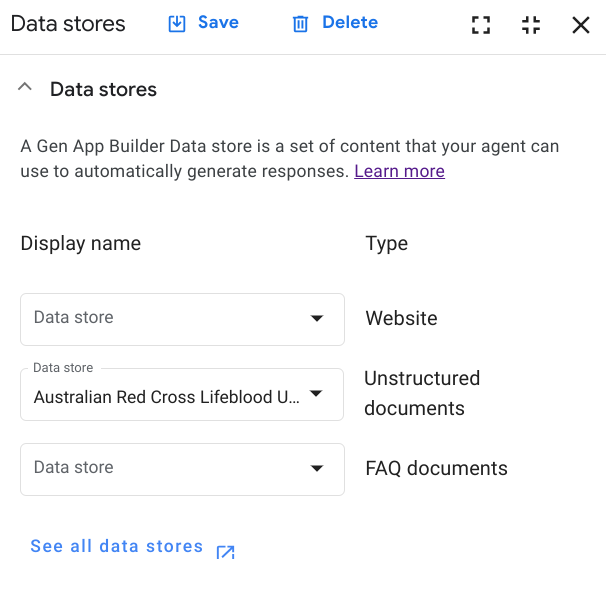Click the Data stores section heading
Image resolution: width=606 pixels, height=596 pixels.
click(x=103, y=89)
